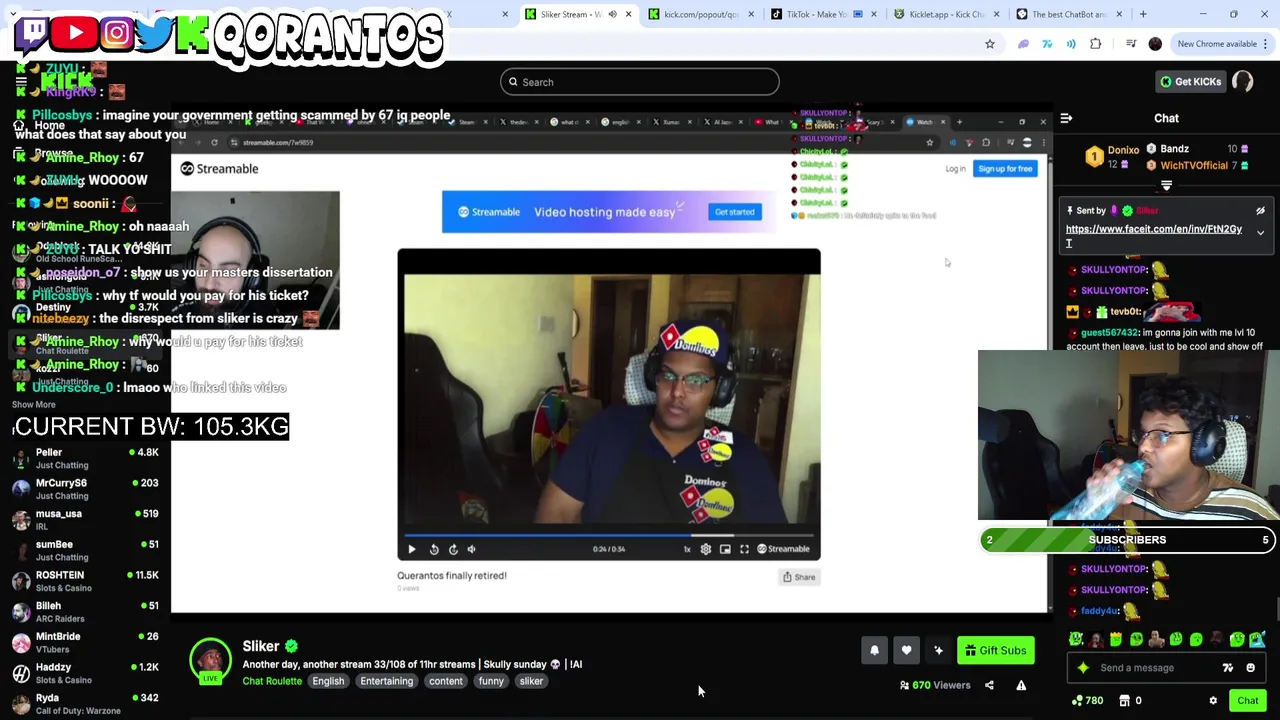Viewport: 1280px width, 720px height.
Task: Open Sliker's live avatar
Action: point(210,661)
